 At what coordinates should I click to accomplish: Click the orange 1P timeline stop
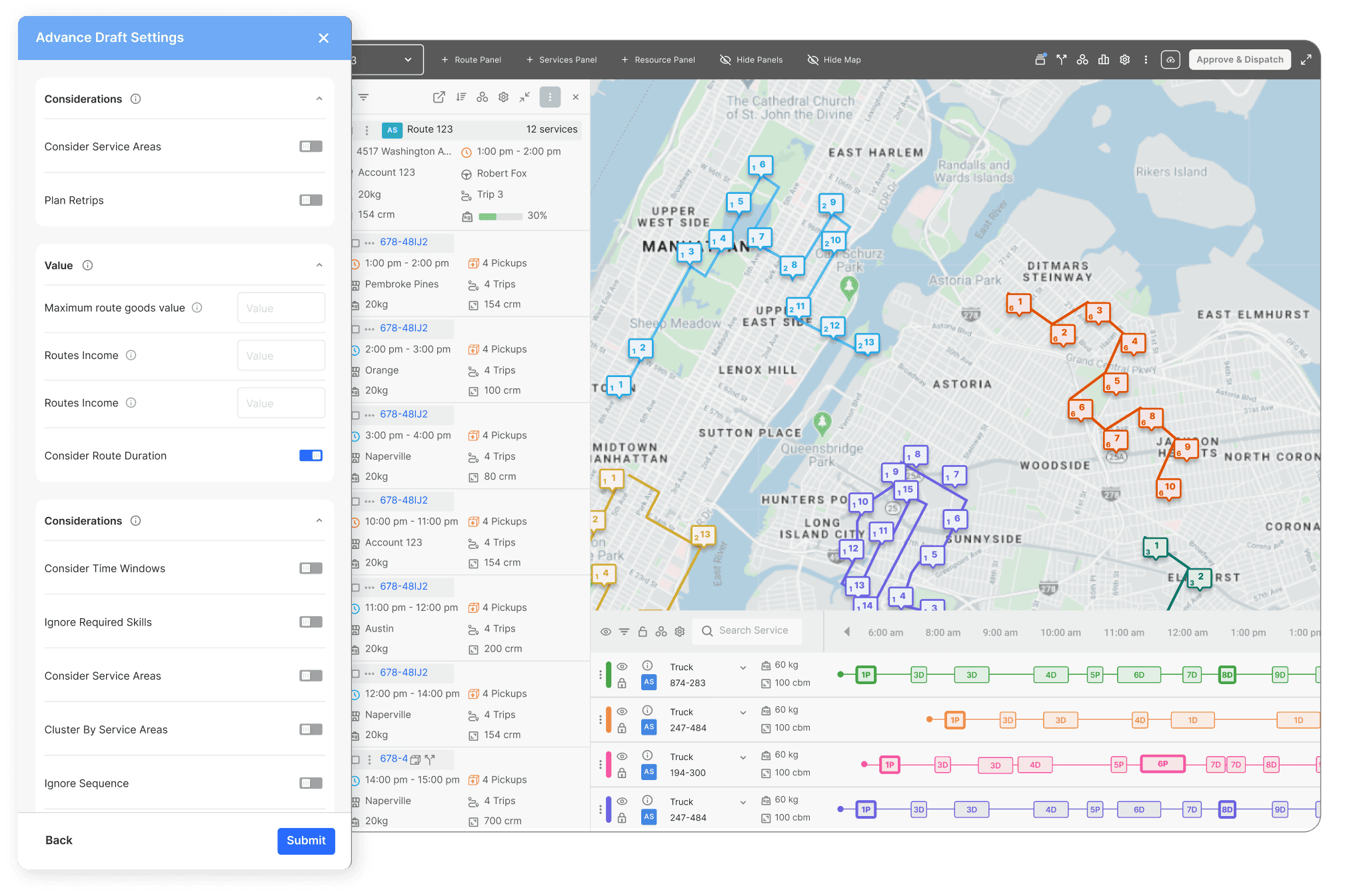pos(954,720)
